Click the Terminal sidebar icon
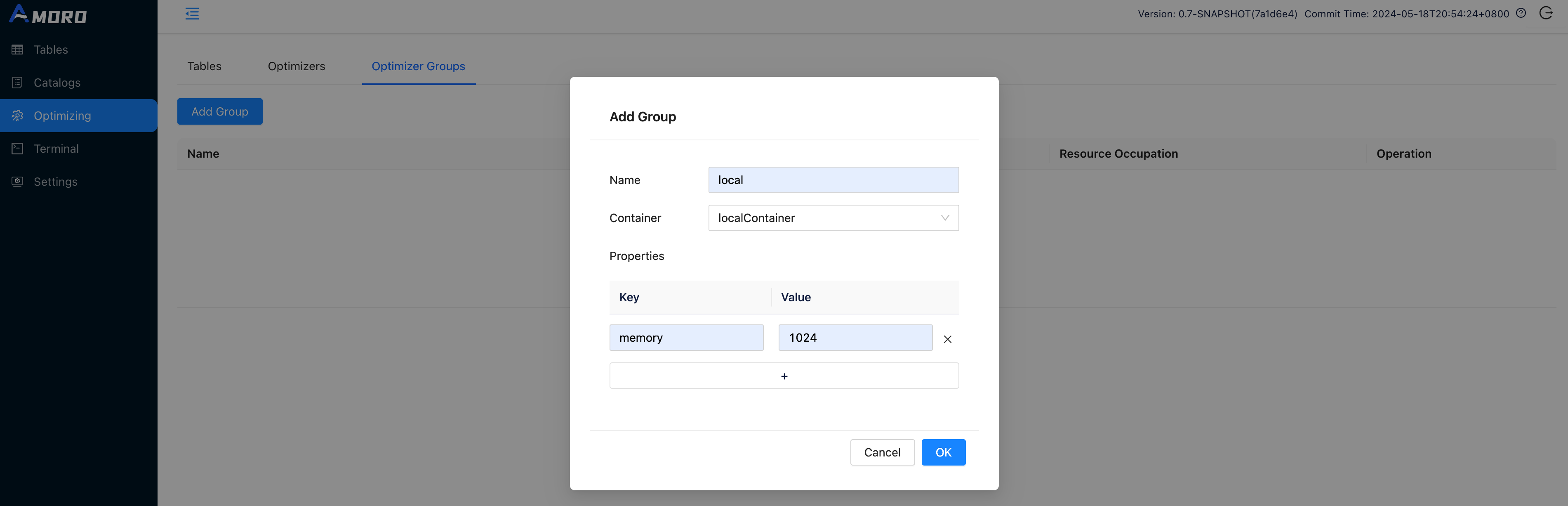This screenshot has width=1568, height=506. tap(18, 149)
